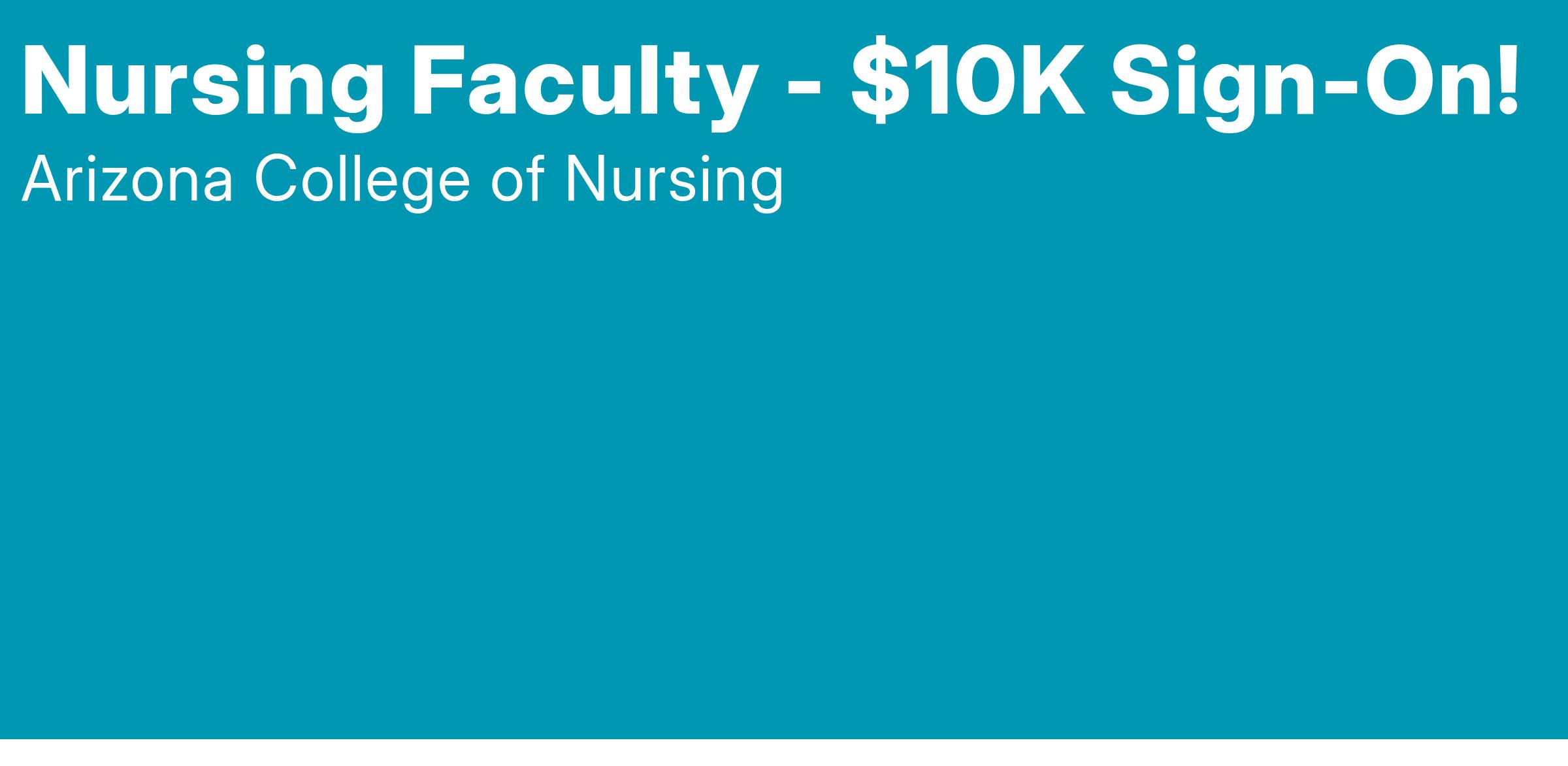
Task: Click the dash between Faculty and $10K
Action: [x=804, y=88]
